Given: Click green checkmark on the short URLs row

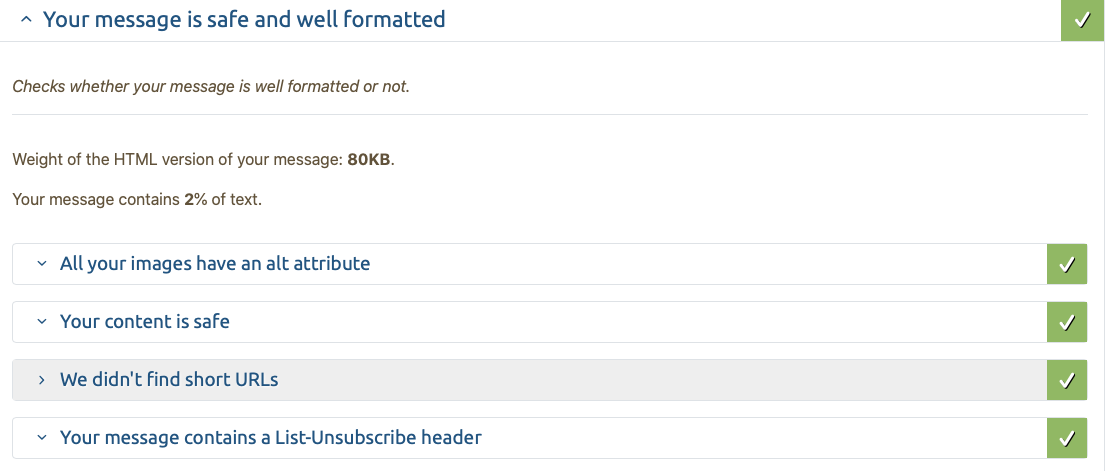Looking at the screenshot, I should point(1067,380).
